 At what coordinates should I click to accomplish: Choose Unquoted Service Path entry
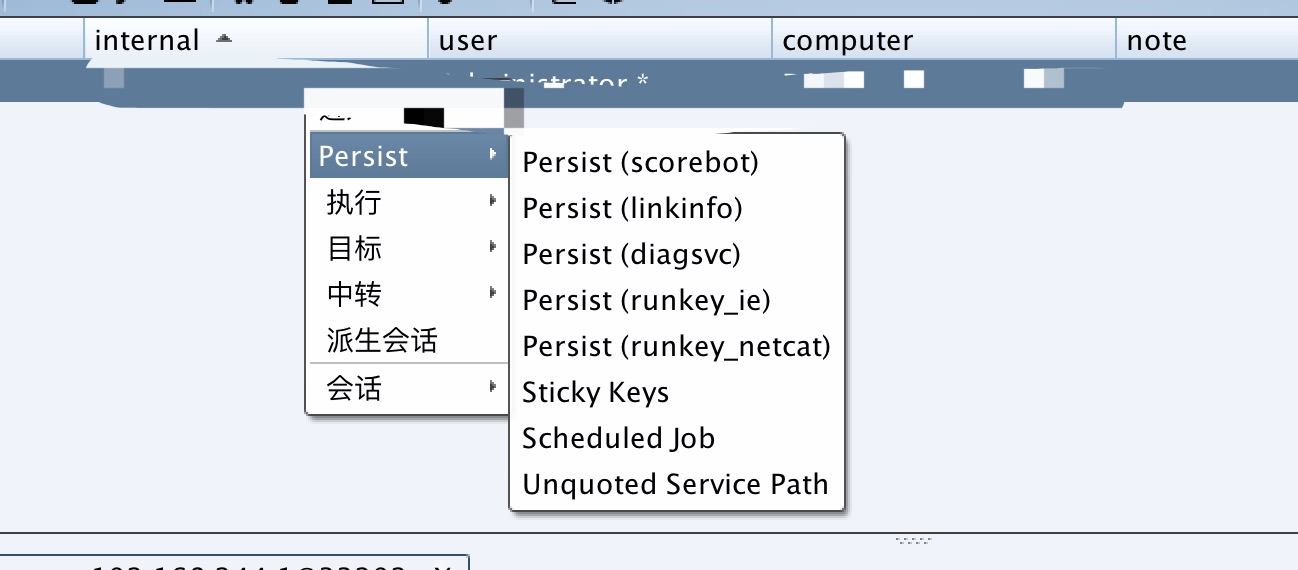pyautogui.click(x=675, y=484)
